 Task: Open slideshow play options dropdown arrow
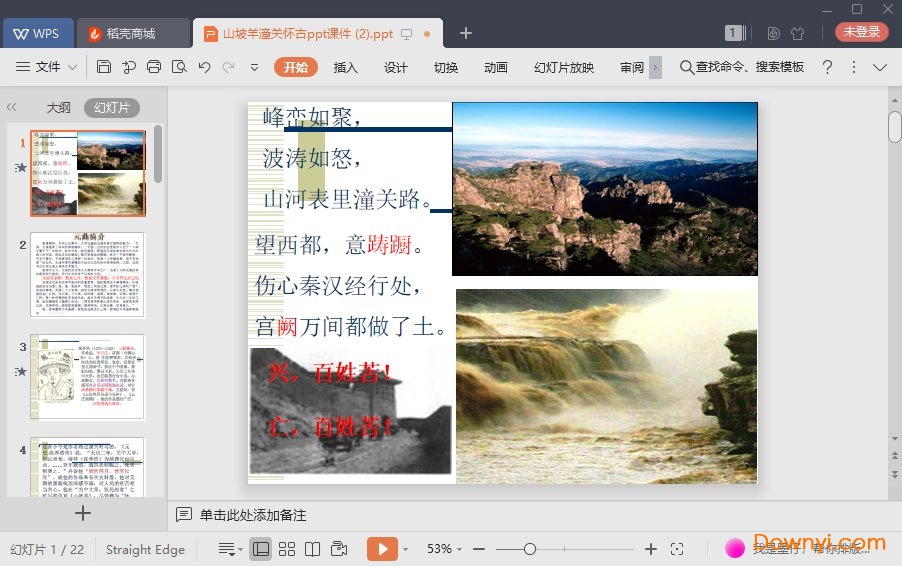406,549
